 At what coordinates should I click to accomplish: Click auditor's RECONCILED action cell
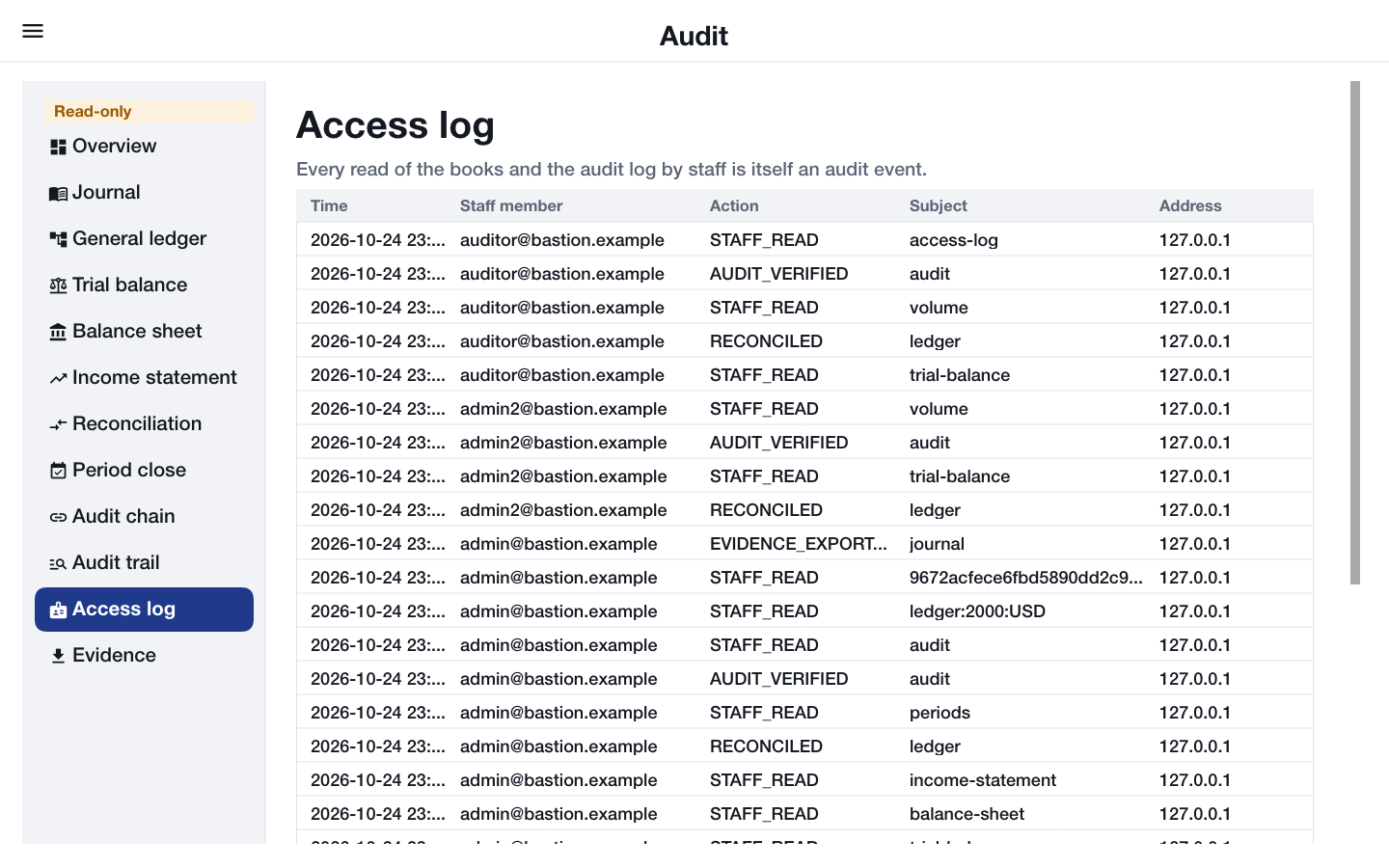pyautogui.click(x=766, y=341)
